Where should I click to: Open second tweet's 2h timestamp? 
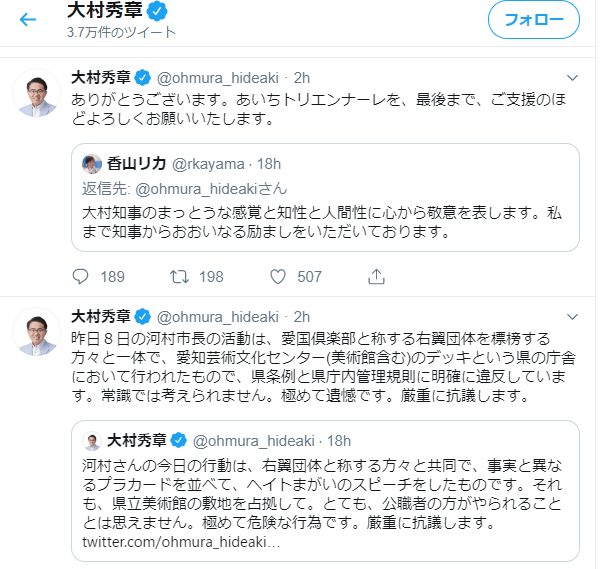[301, 316]
